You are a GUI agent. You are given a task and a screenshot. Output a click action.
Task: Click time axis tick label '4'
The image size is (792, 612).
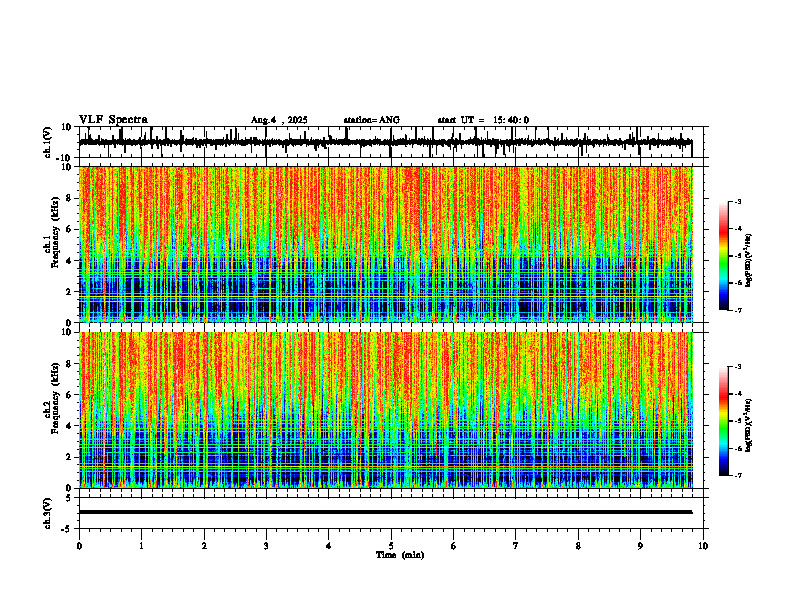pos(329,546)
